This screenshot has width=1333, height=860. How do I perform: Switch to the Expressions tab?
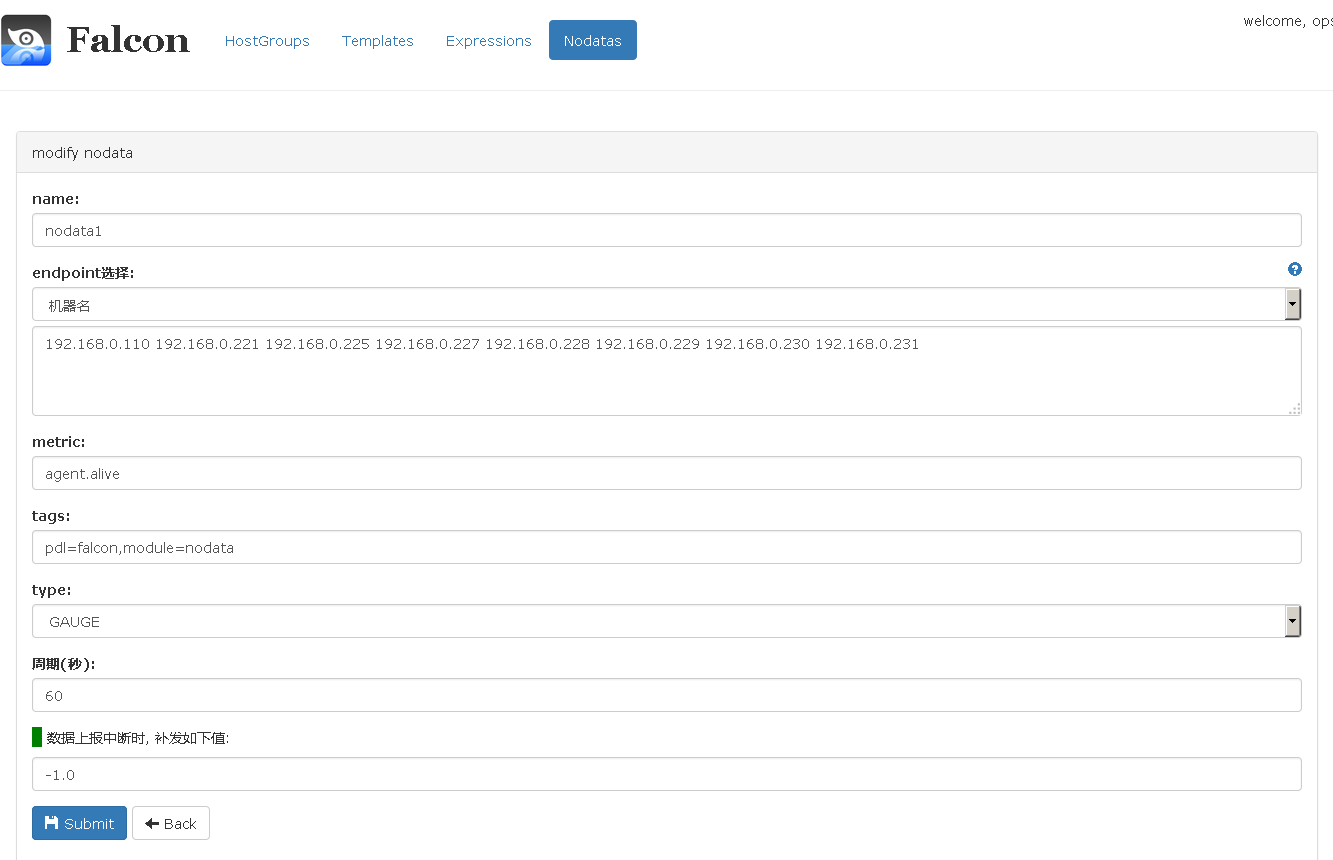489,41
